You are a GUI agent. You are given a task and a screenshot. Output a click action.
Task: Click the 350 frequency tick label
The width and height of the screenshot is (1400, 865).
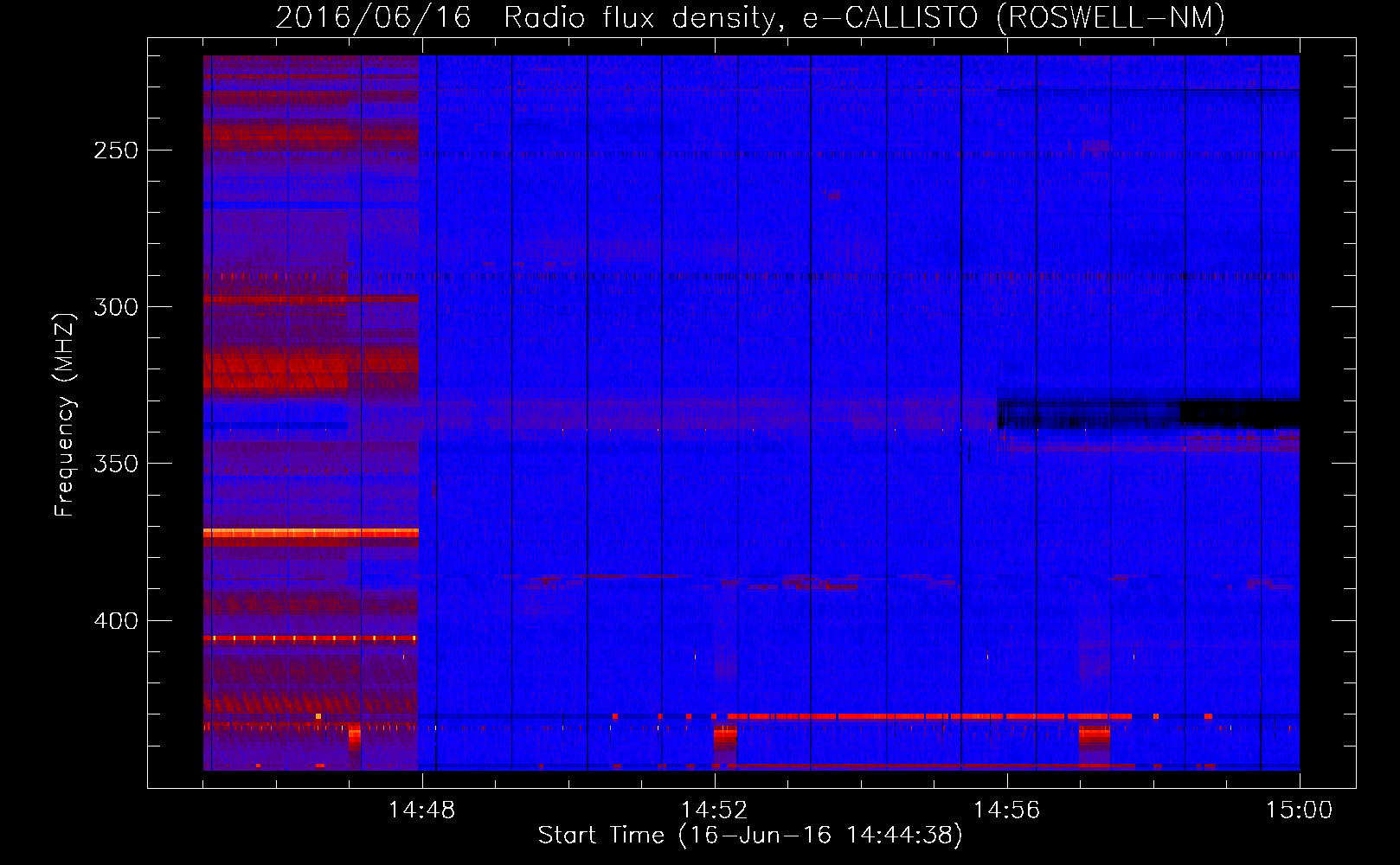[x=116, y=464]
